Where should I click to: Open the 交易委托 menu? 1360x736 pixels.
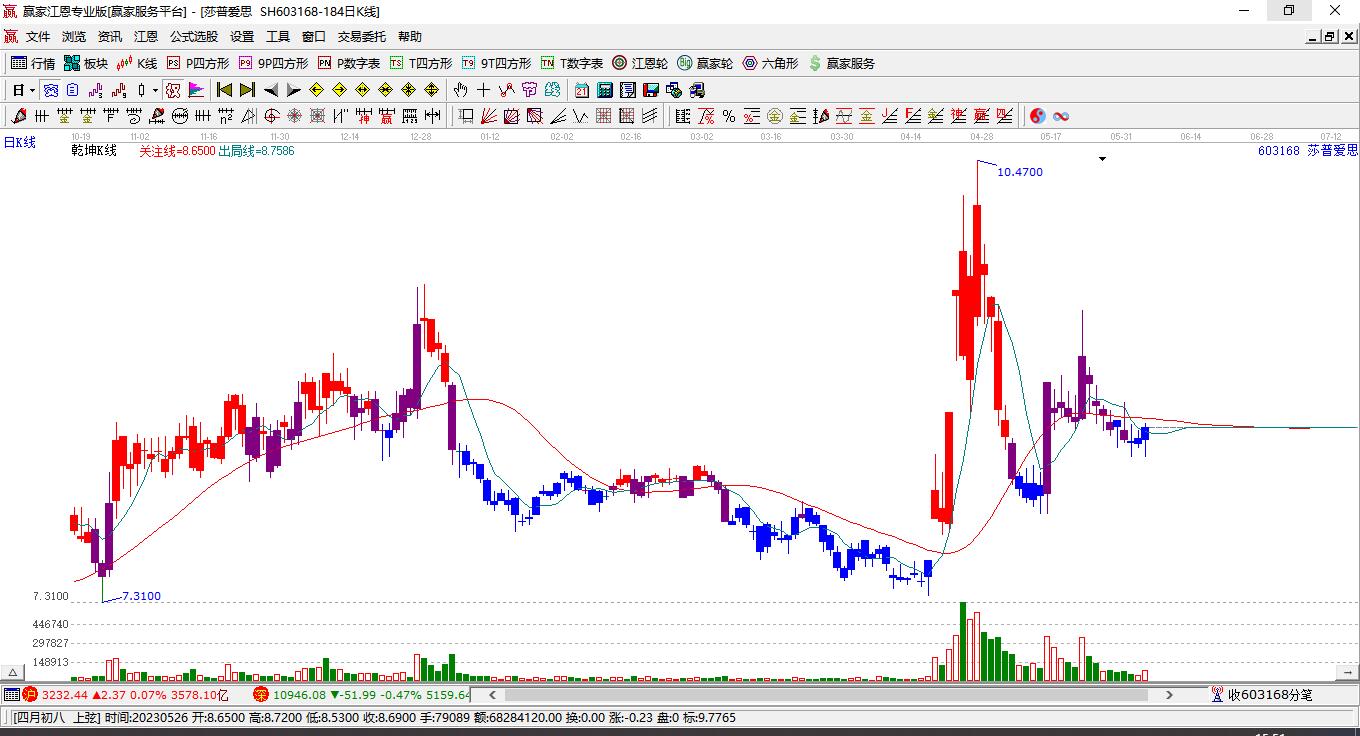click(x=362, y=37)
